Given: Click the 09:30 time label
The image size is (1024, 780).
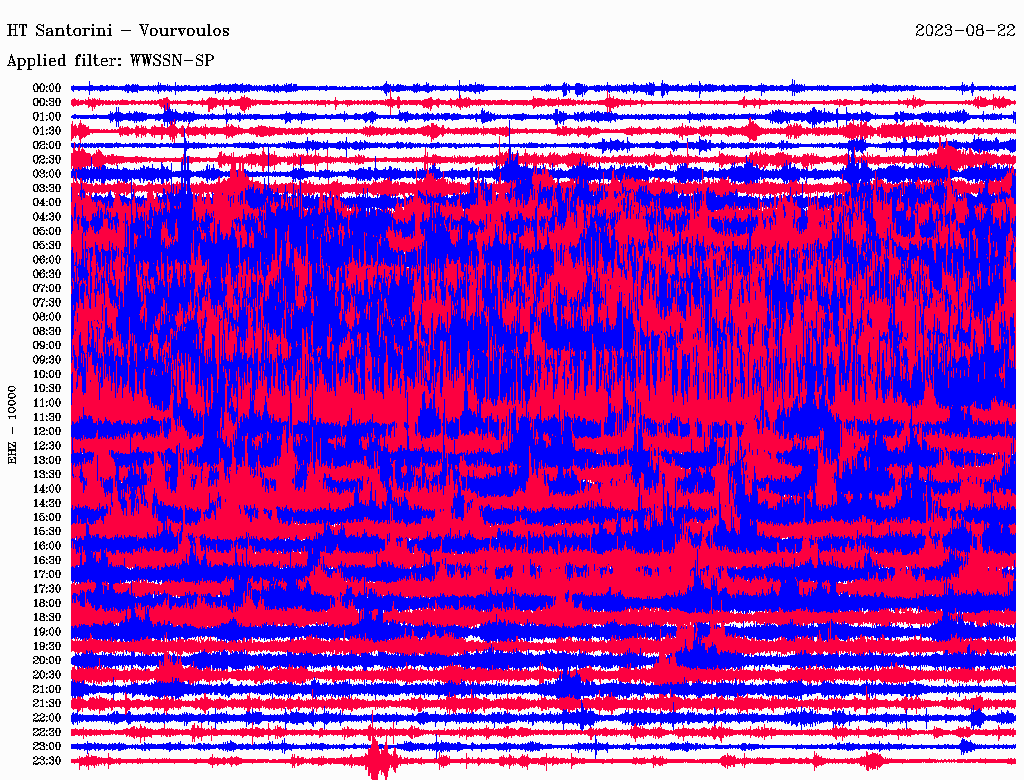Looking at the screenshot, I should (47, 360).
